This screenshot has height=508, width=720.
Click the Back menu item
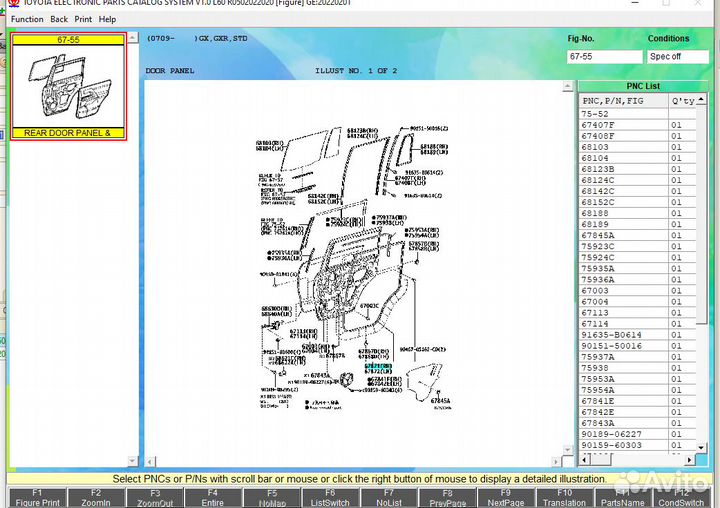59,19
